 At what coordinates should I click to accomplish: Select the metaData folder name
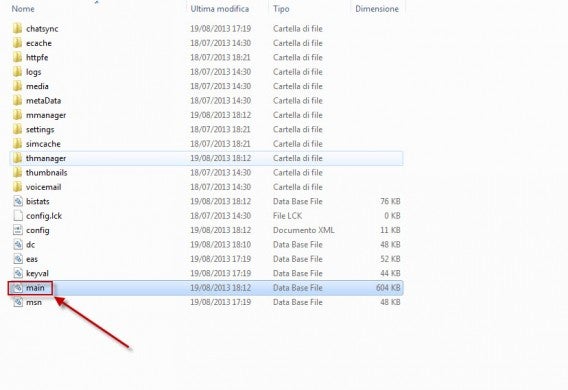tap(43, 101)
